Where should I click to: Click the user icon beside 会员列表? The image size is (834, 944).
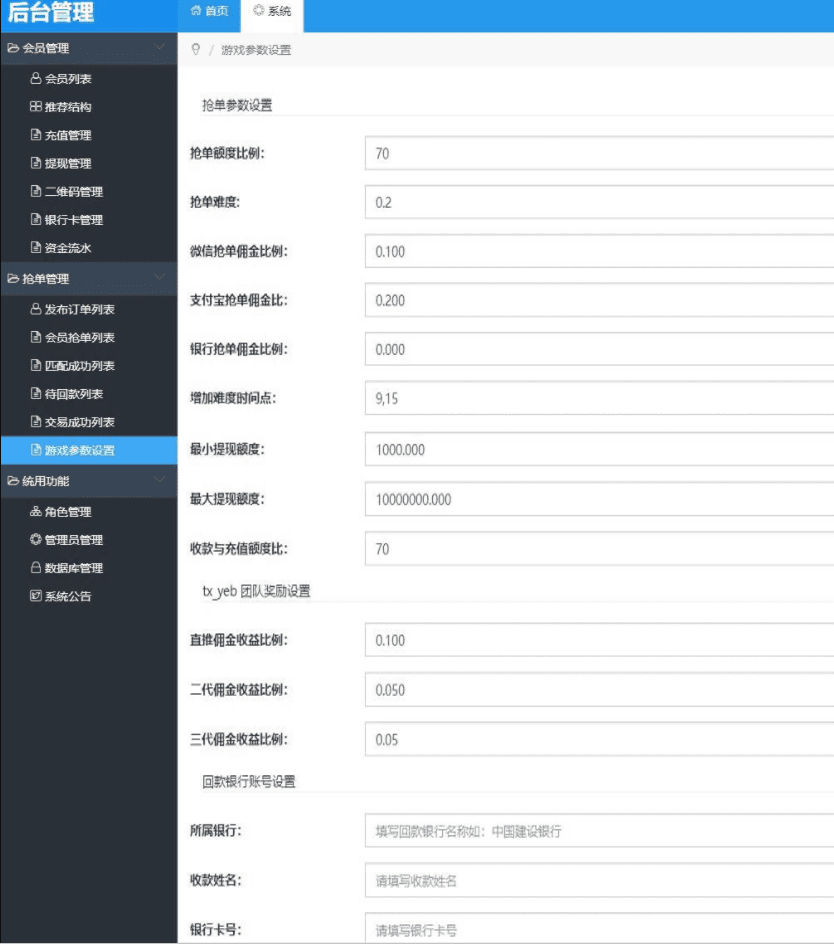pyautogui.click(x=36, y=78)
